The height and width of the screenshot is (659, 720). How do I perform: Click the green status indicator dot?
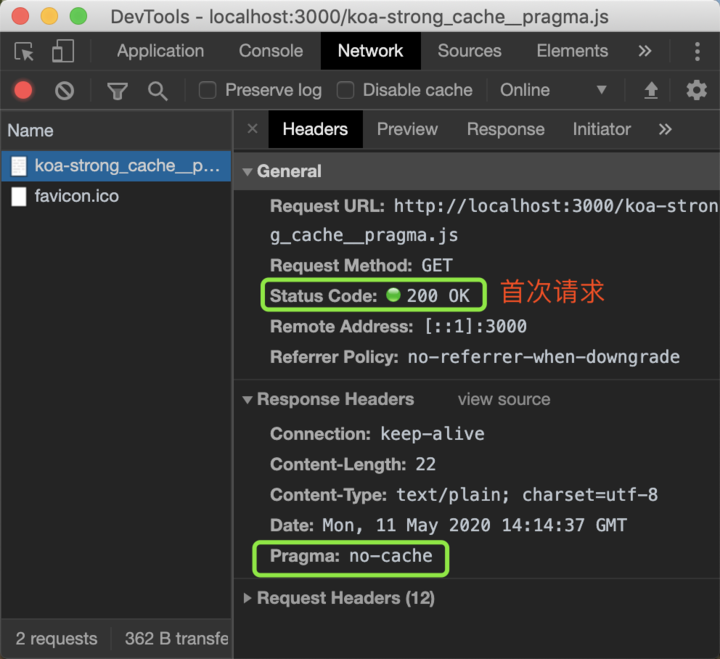point(393,294)
